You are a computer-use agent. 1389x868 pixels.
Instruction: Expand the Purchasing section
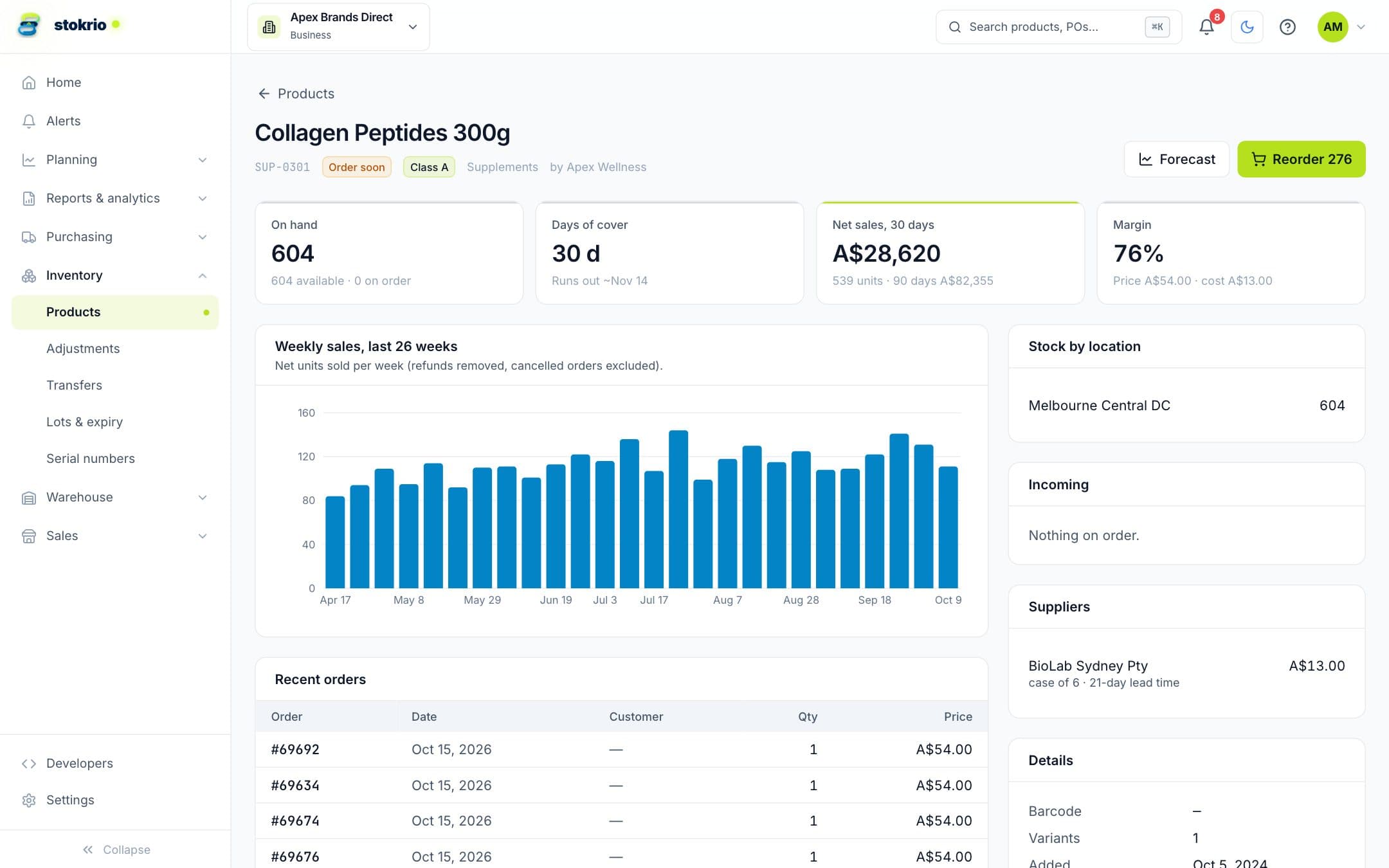tap(115, 237)
